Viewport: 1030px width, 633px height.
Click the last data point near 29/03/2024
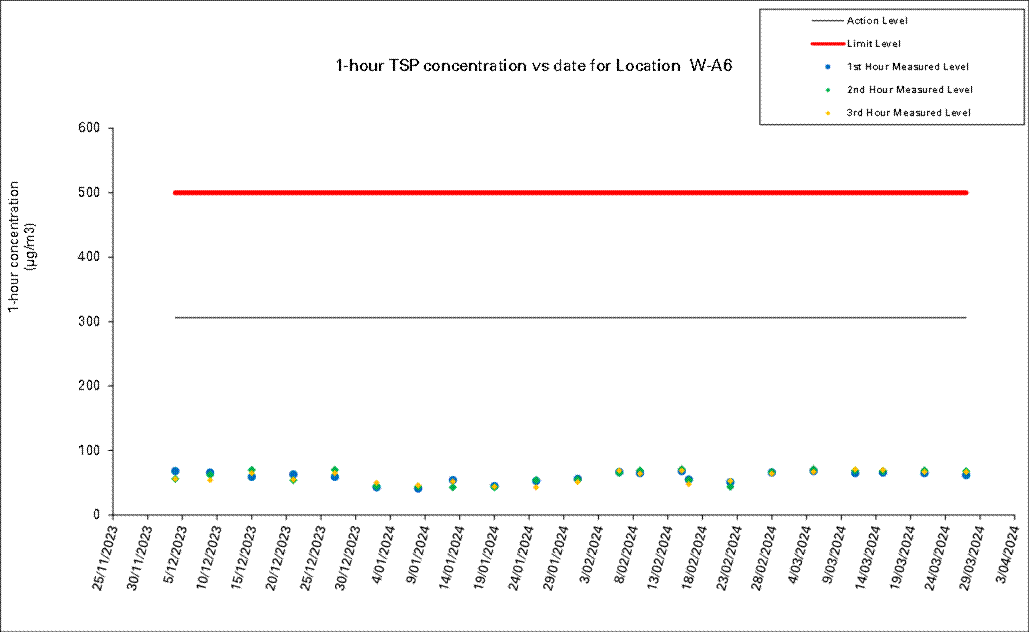coord(966,474)
